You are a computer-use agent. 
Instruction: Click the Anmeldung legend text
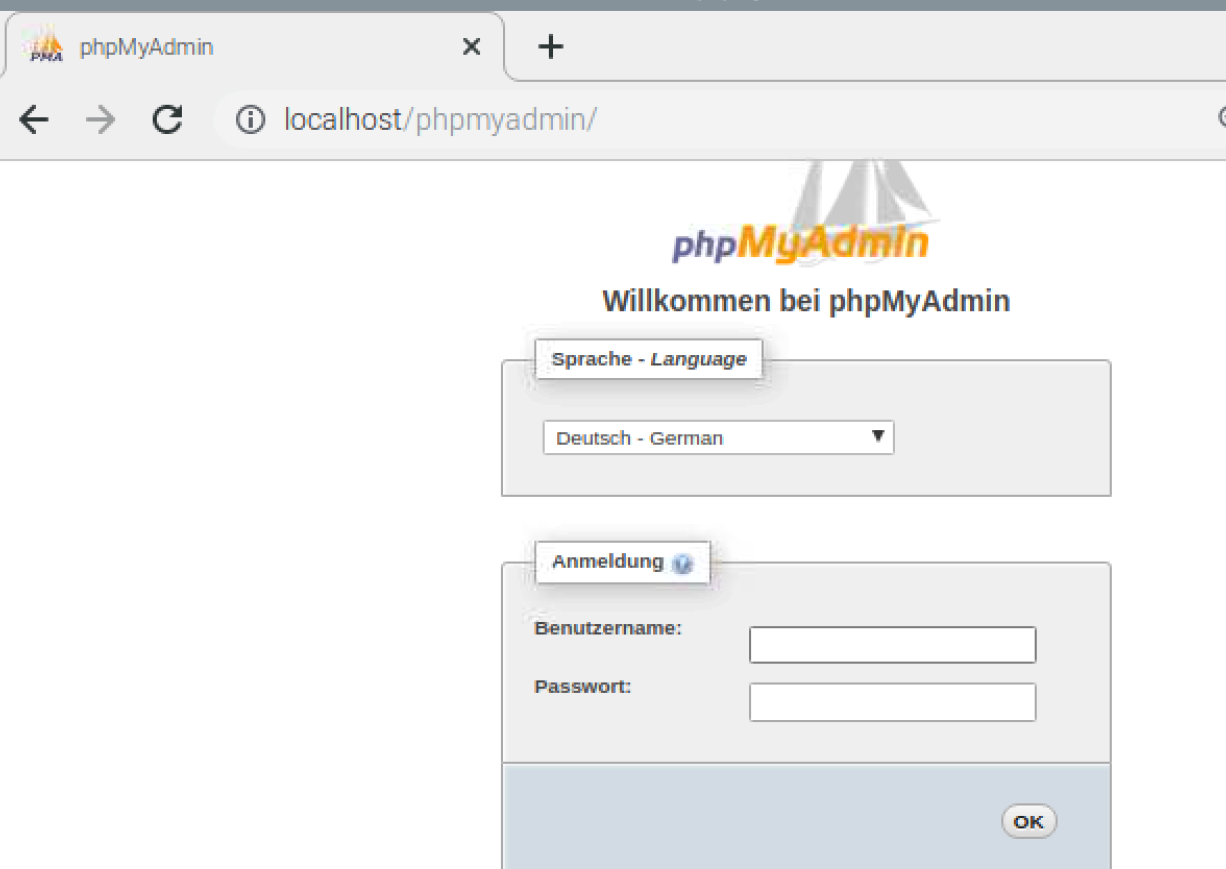(x=607, y=562)
